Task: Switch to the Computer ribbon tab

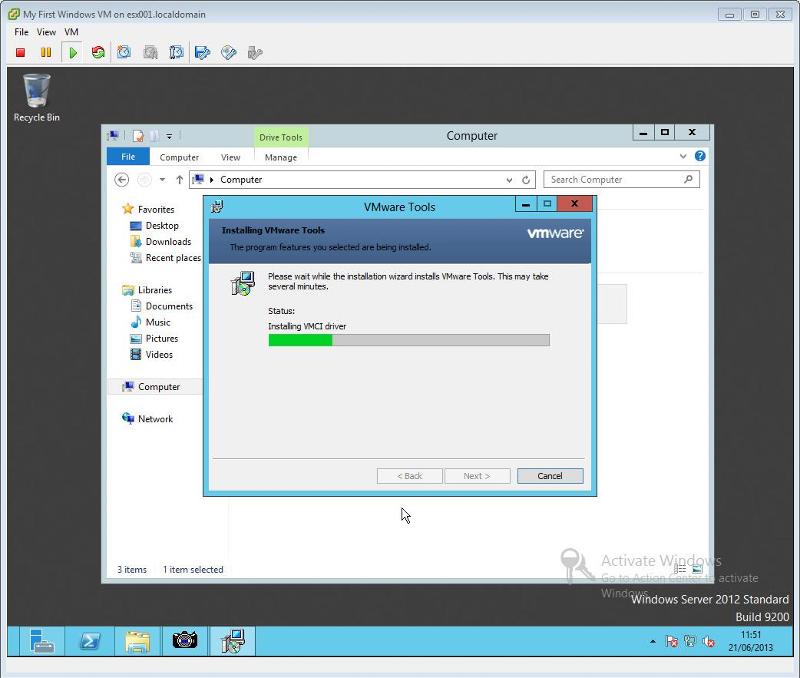Action: (179, 157)
